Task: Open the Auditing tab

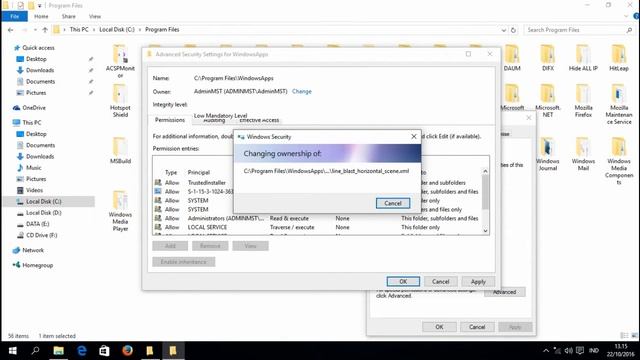Action: pos(214,121)
